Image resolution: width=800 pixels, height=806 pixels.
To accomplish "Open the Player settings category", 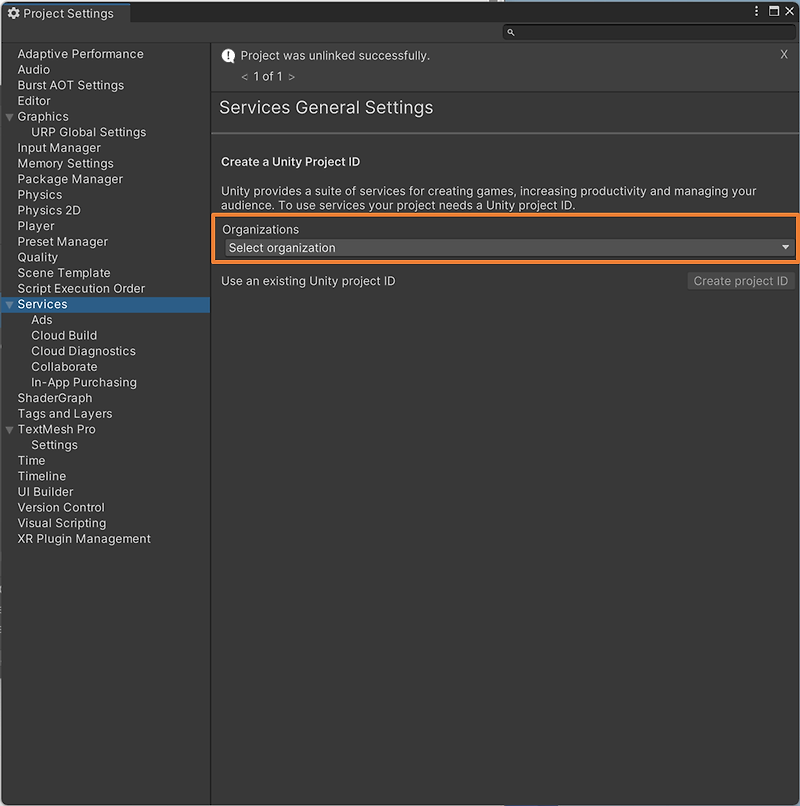I will point(36,226).
